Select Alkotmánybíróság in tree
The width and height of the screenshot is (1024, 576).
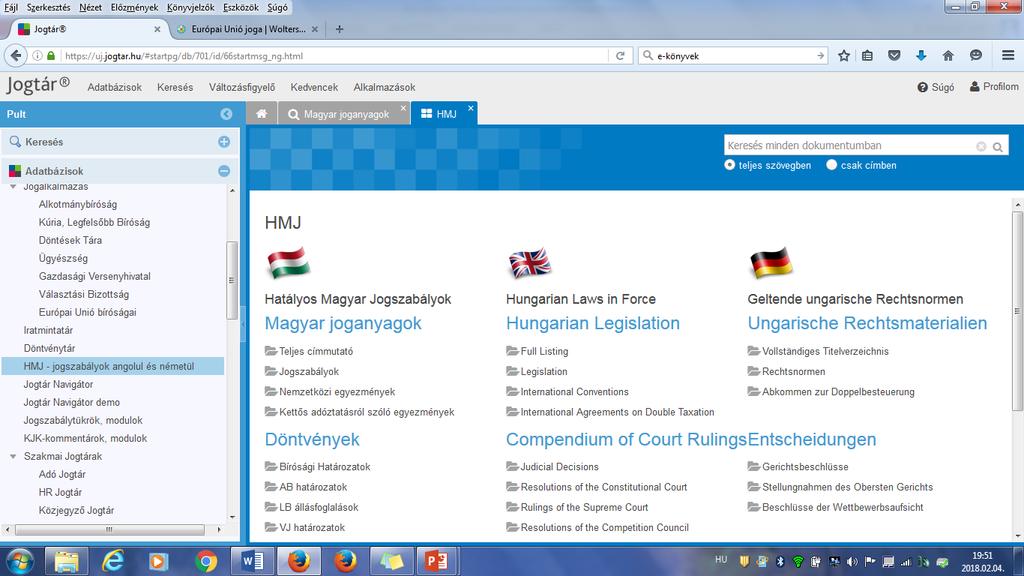pos(78,204)
